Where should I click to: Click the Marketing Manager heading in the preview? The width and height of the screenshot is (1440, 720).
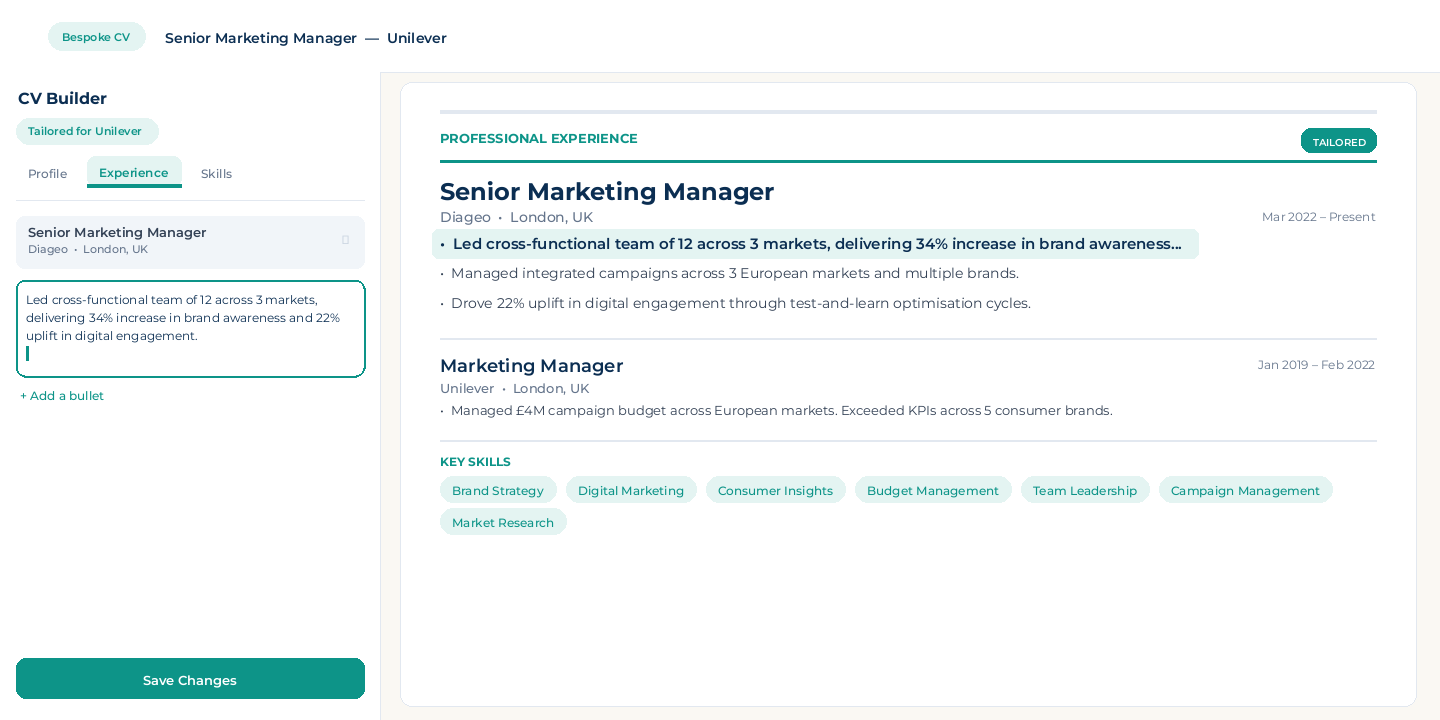(531, 366)
